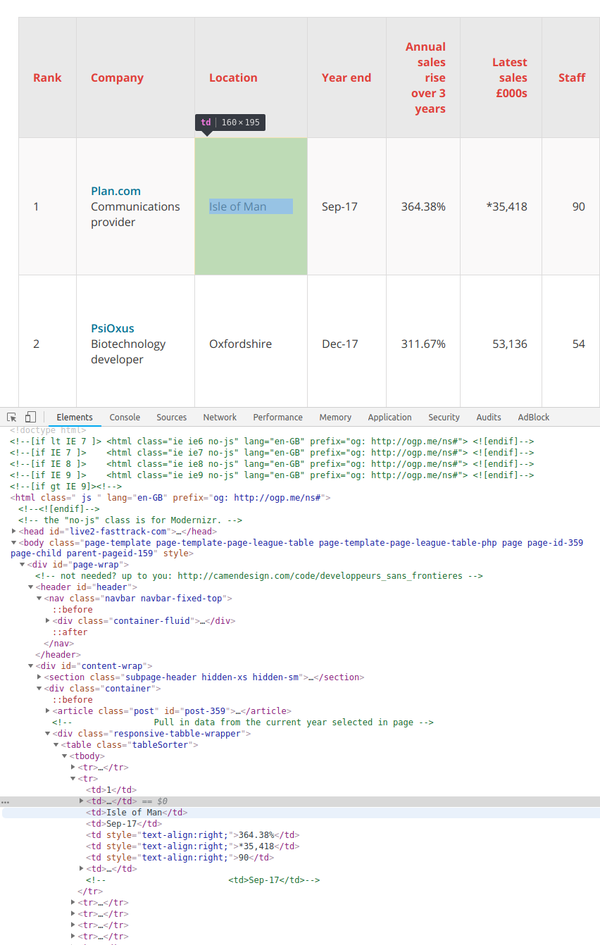600x945 pixels.
Task: Expand the selected td node marked $0
Action: click(81, 801)
